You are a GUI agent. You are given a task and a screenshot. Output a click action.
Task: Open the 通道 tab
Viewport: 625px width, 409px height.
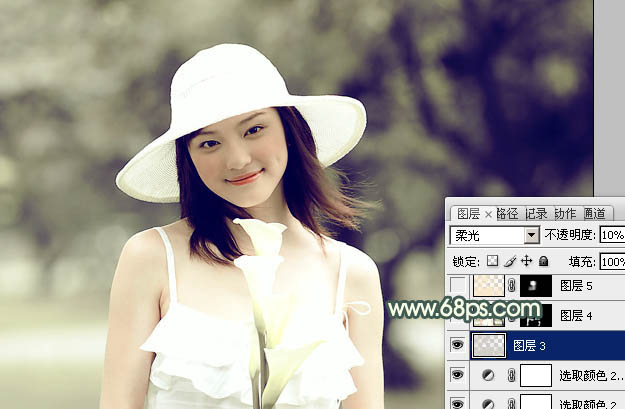[x=594, y=213]
